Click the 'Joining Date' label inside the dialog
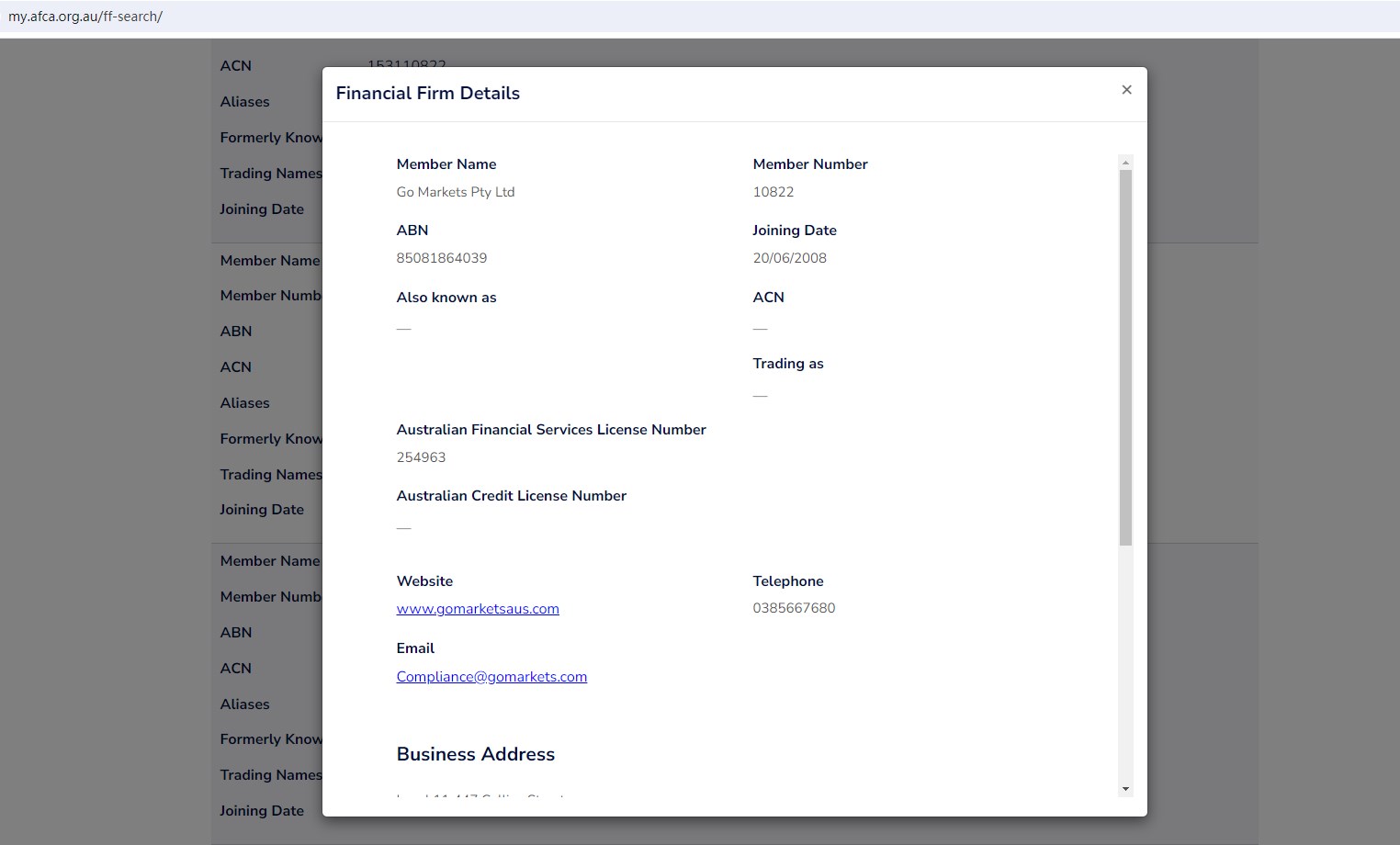 point(795,231)
